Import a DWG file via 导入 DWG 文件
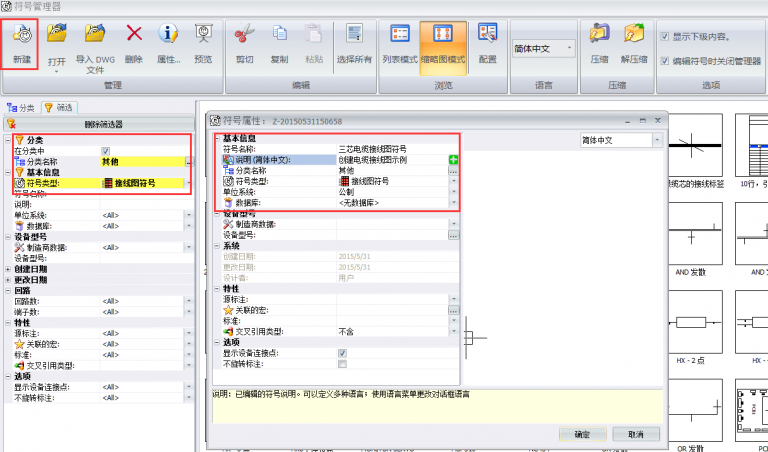 click(x=95, y=34)
